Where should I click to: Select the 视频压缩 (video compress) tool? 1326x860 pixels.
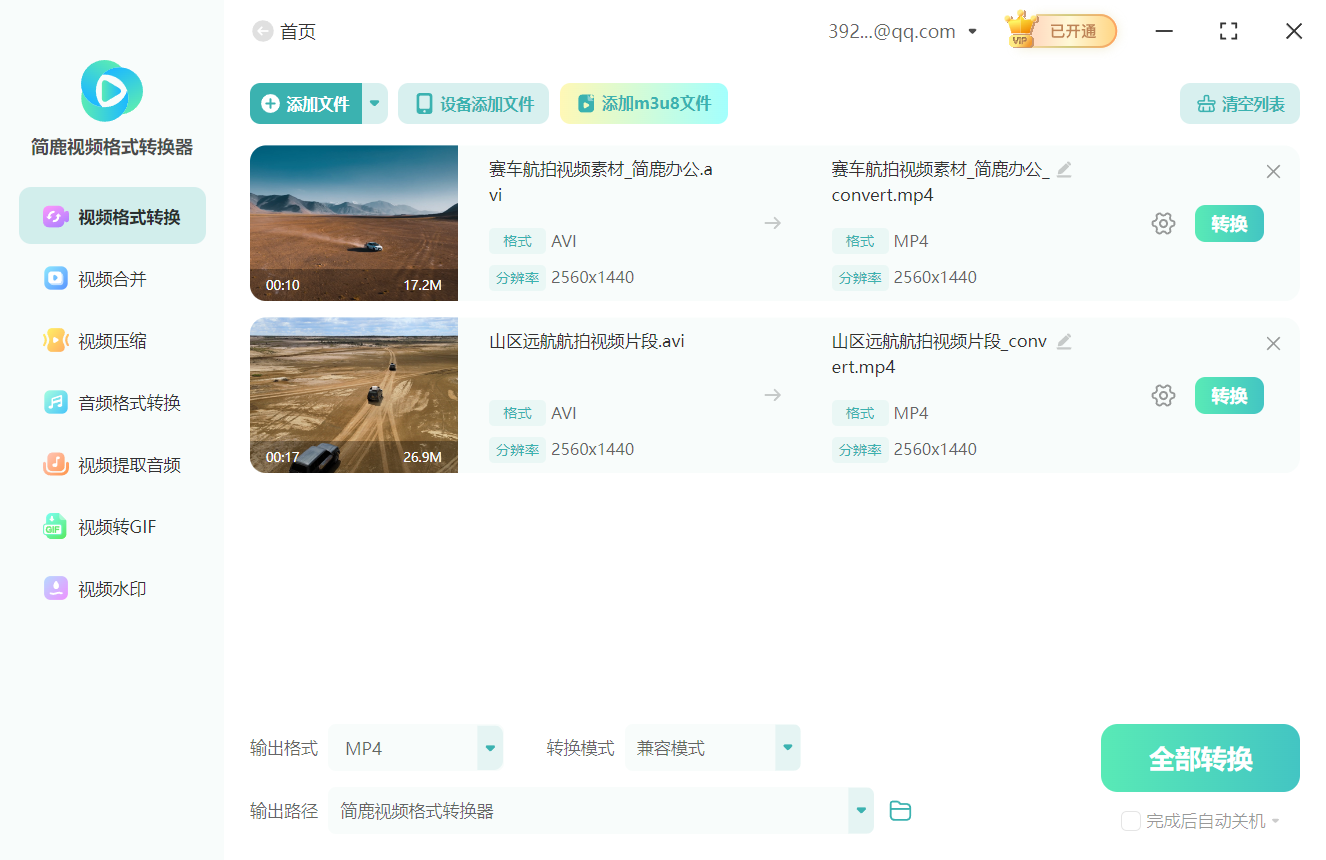(x=111, y=340)
